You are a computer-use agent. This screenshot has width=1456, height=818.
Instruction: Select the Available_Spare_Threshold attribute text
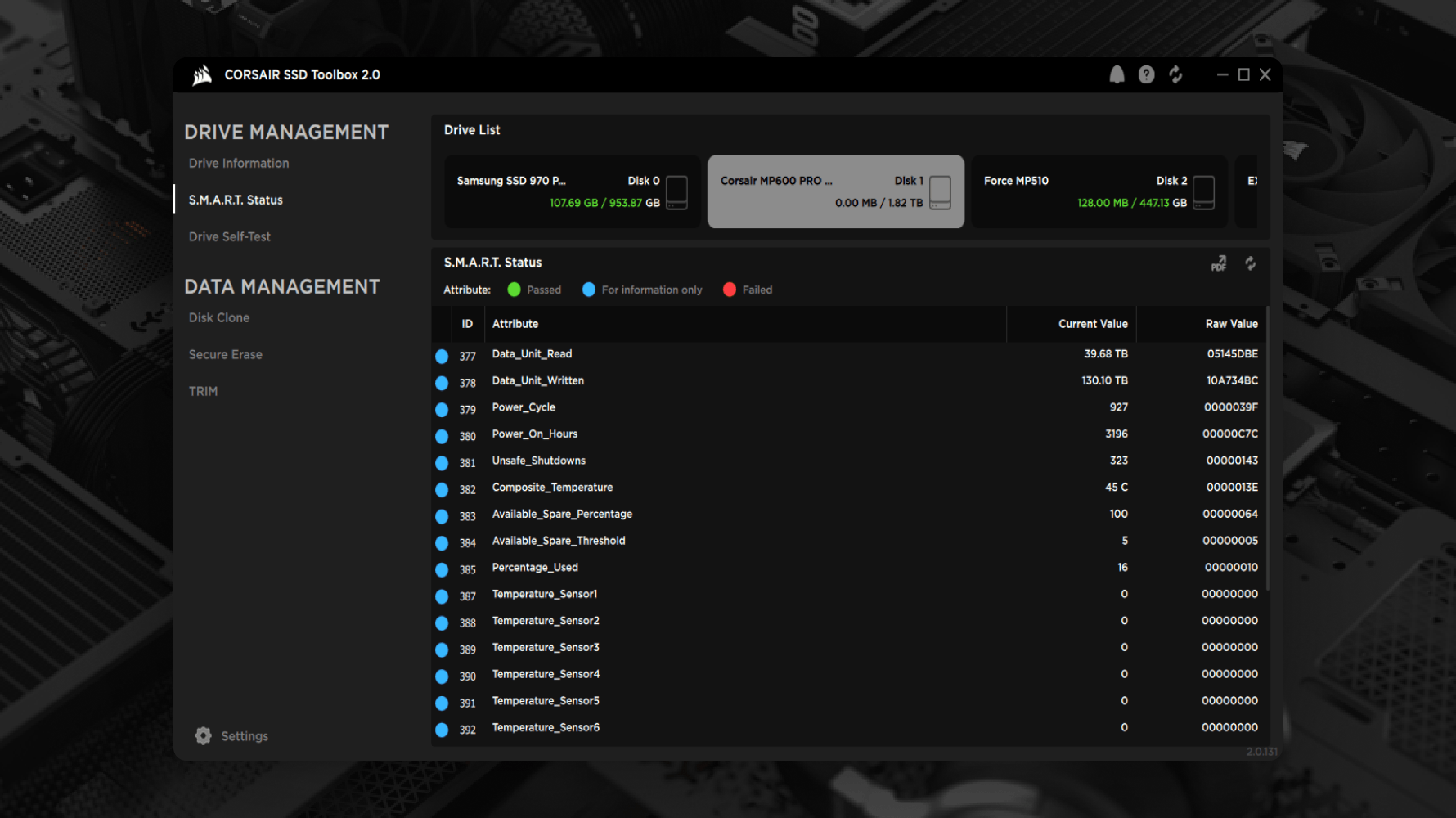[559, 541]
